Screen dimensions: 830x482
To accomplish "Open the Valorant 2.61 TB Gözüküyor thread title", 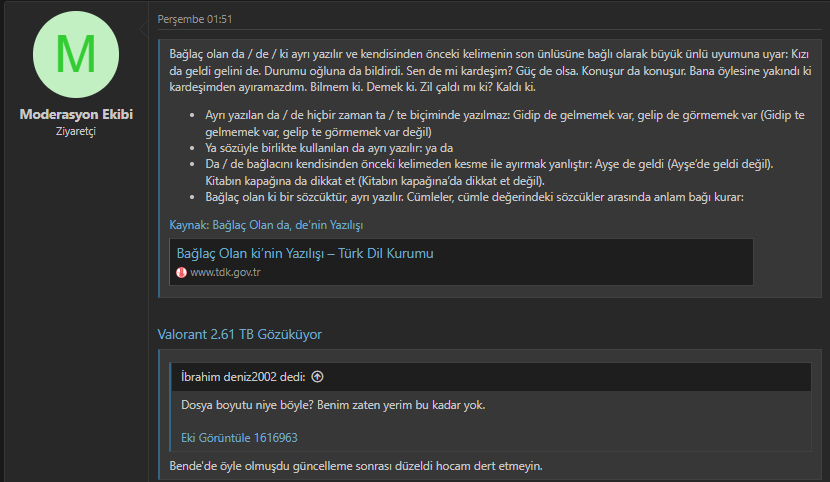I will click(240, 334).
